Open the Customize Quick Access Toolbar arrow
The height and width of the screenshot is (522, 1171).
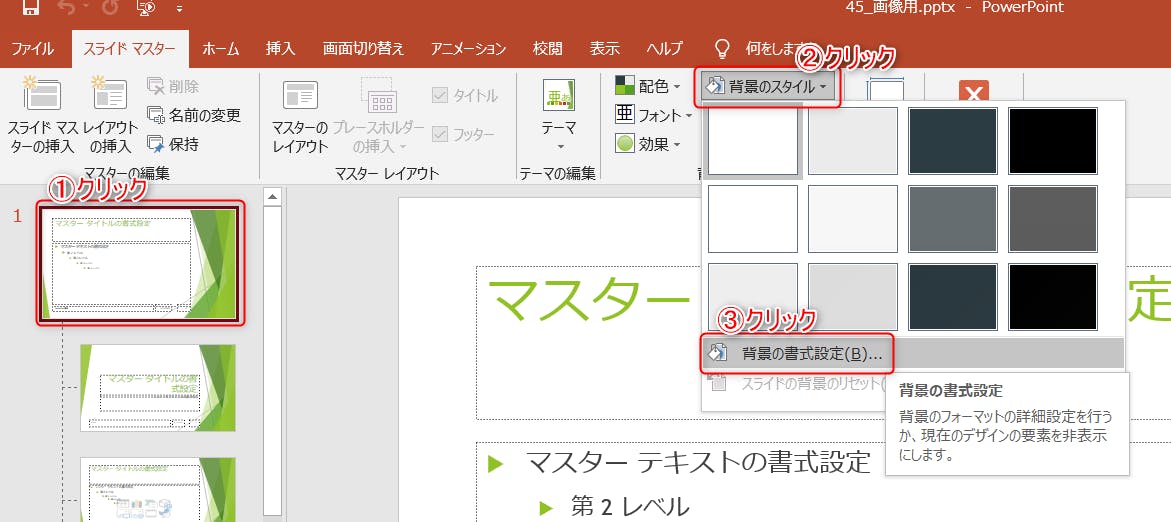(179, 9)
